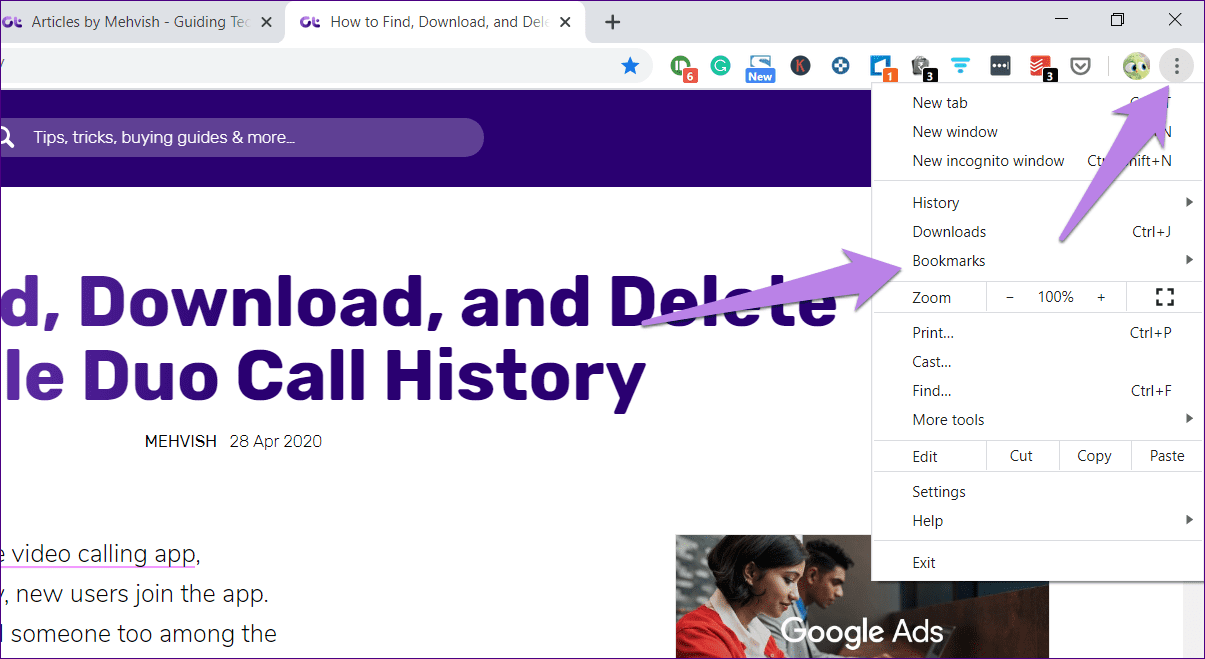
Task: Click the site search magnifier icon
Action: tap(6, 138)
